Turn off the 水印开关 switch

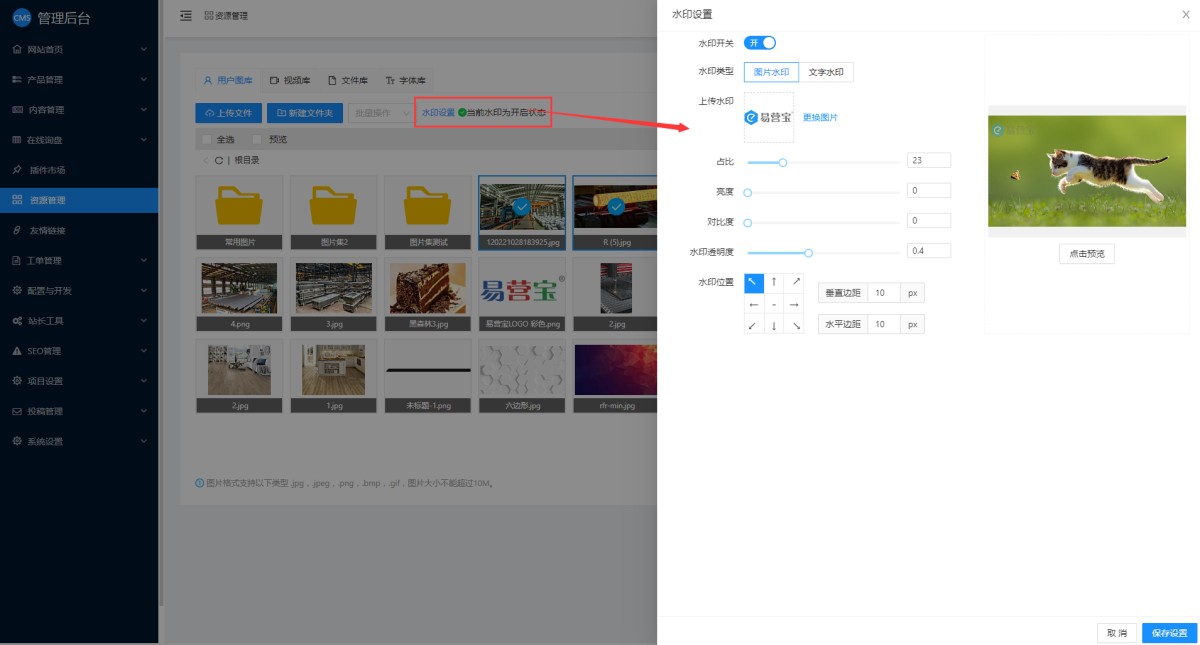point(760,43)
